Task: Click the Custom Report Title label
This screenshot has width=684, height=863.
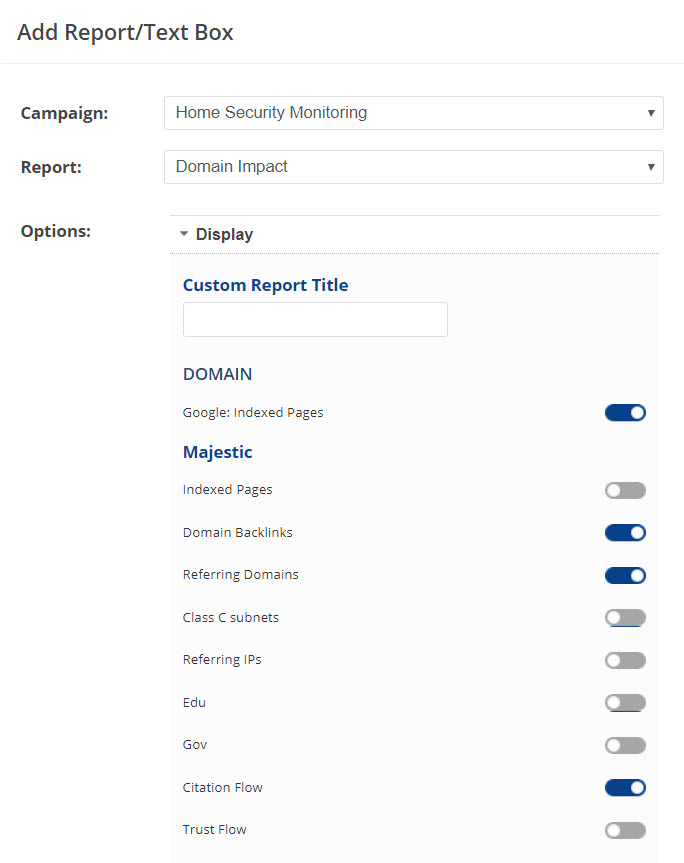Action: [x=265, y=285]
